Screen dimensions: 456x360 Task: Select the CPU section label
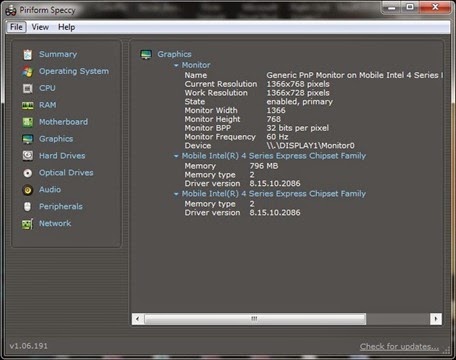tap(47, 88)
